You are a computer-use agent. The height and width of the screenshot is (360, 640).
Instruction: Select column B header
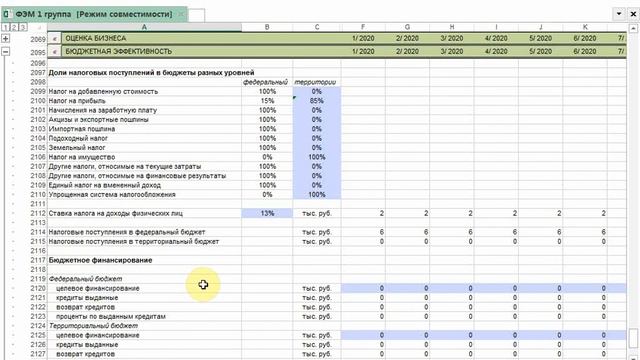pyautogui.click(x=267, y=27)
